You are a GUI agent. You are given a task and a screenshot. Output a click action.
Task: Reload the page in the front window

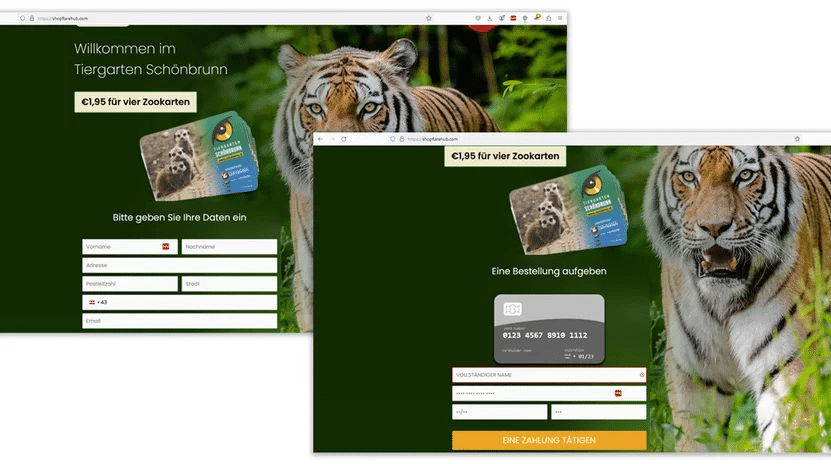(x=344, y=139)
